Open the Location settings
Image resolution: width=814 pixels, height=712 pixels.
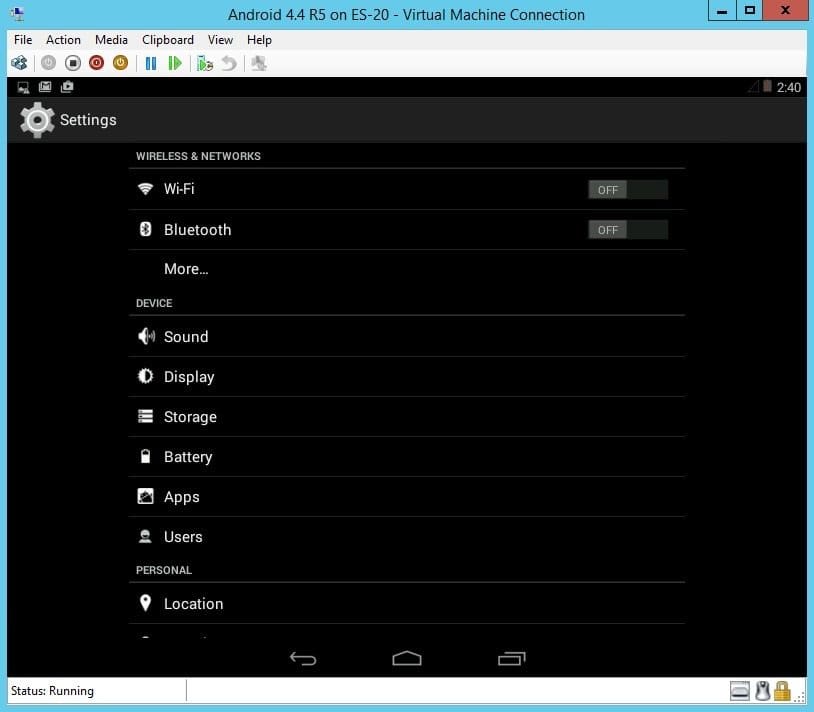click(406, 604)
